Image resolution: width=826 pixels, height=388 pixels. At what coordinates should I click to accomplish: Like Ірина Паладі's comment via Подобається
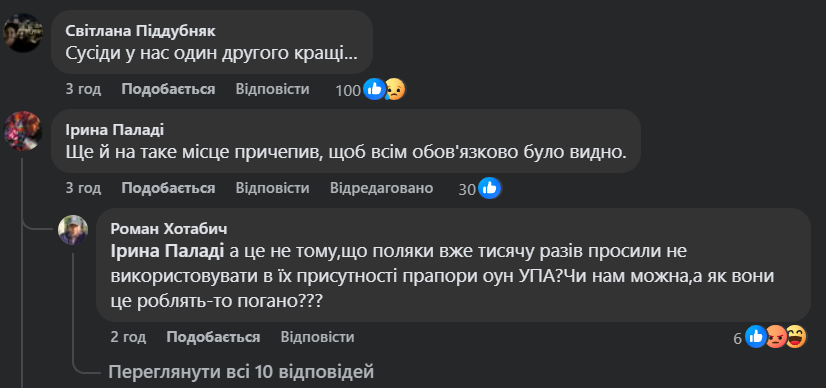tap(168, 188)
